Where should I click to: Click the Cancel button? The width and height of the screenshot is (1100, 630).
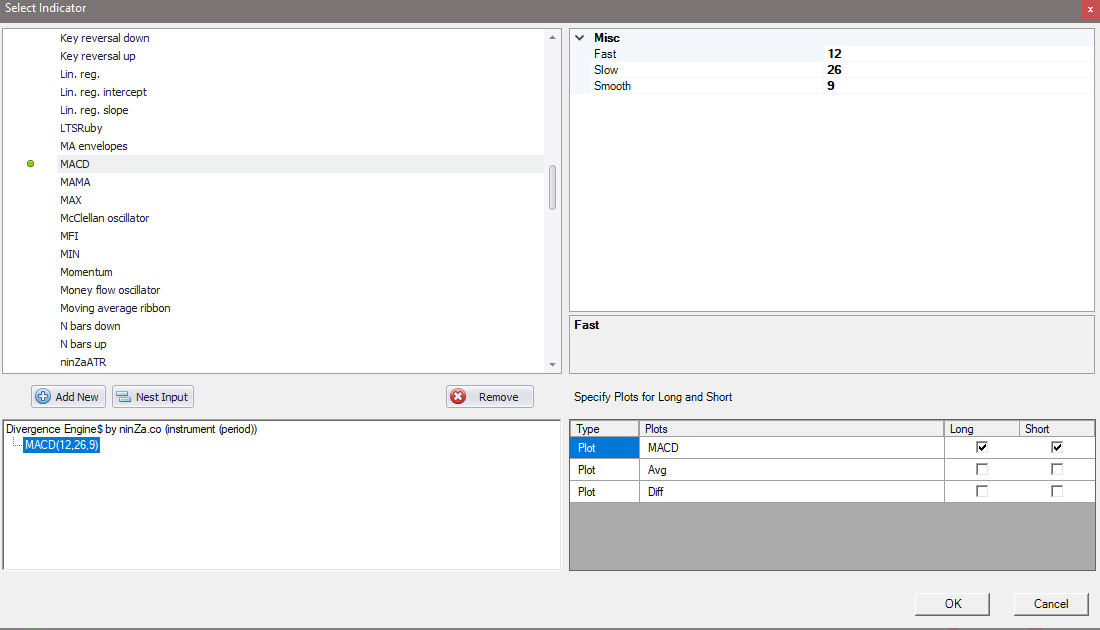1051,603
